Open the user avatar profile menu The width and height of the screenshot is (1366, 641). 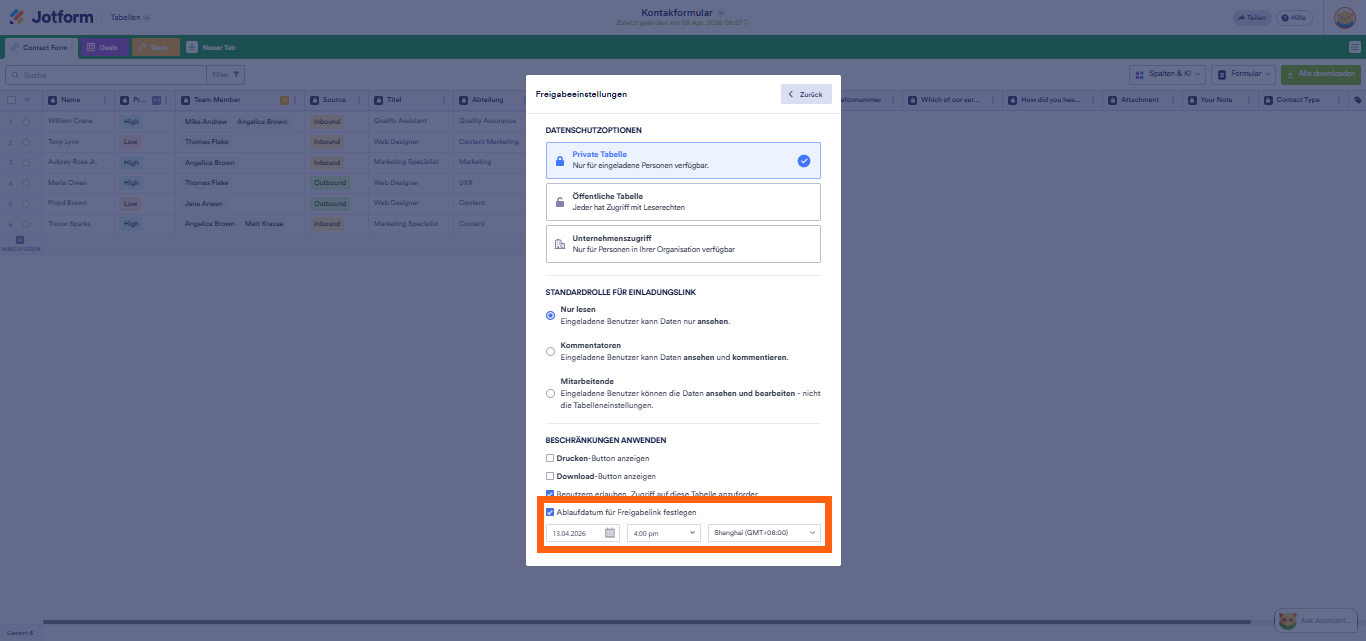(x=1345, y=17)
